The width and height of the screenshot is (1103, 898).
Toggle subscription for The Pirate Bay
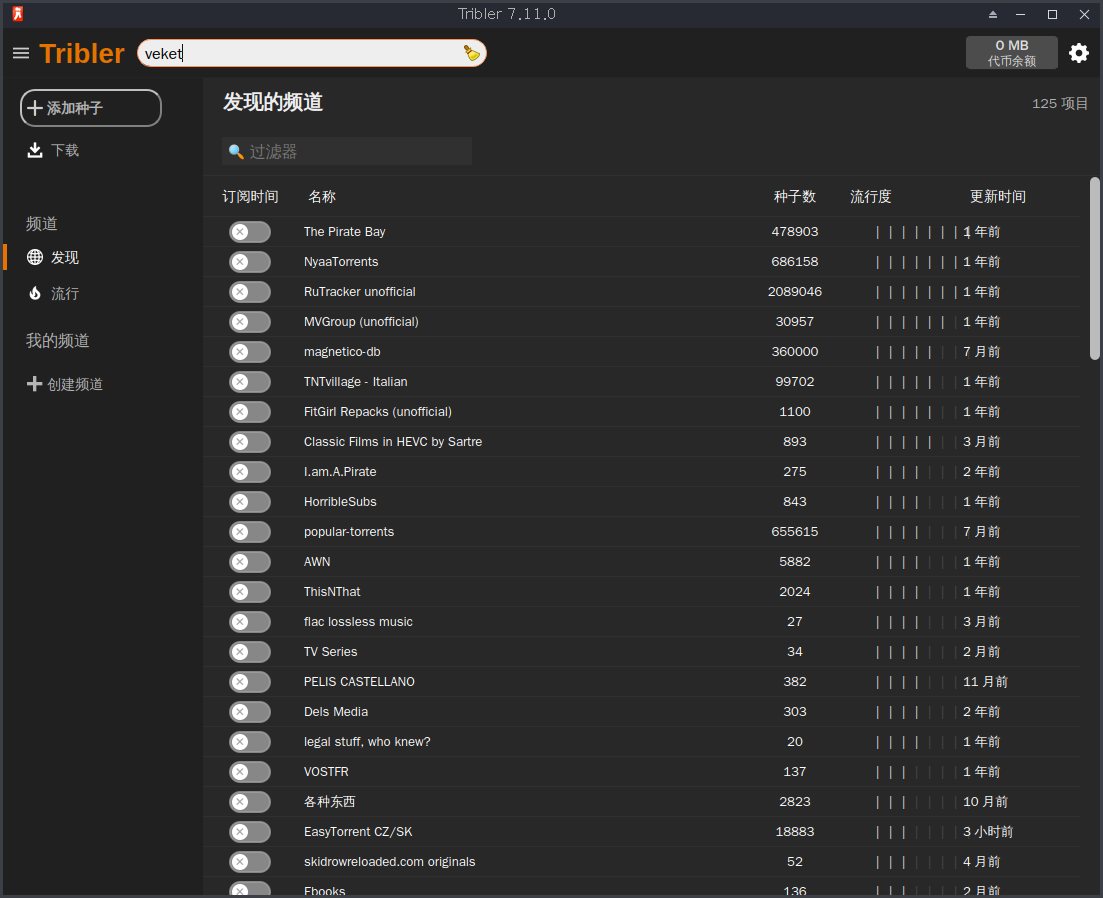click(x=250, y=232)
